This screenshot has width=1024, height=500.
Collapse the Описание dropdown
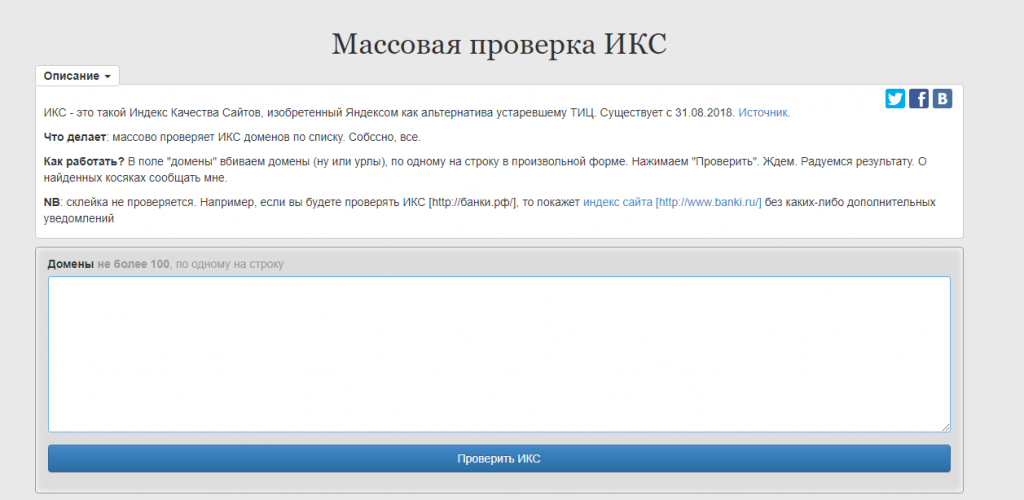(77, 76)
